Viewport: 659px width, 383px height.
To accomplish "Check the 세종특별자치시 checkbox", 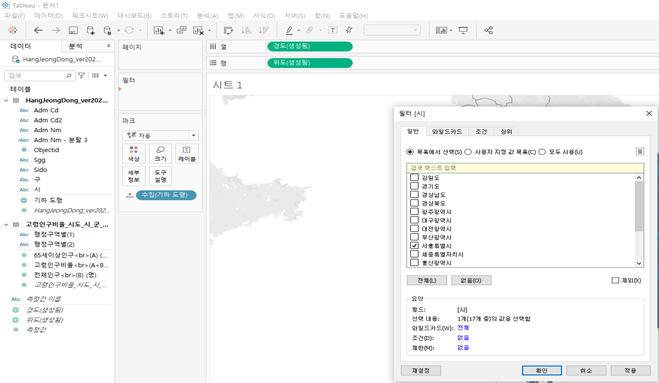I will coord(414,254).
